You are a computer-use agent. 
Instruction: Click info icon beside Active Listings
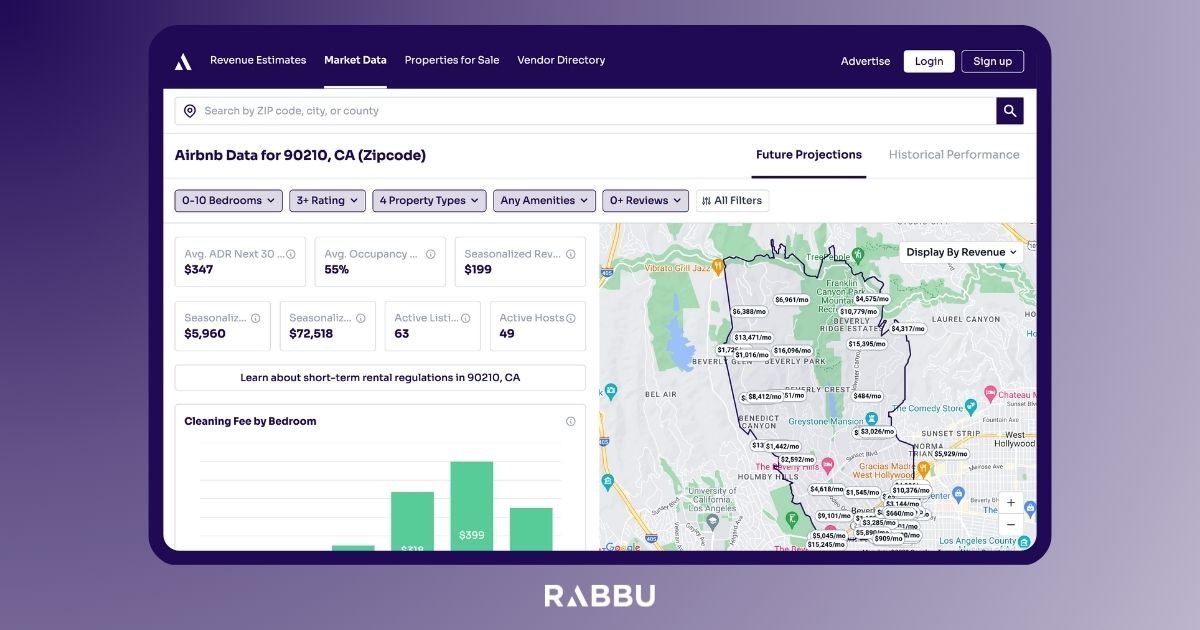point(465,318)
